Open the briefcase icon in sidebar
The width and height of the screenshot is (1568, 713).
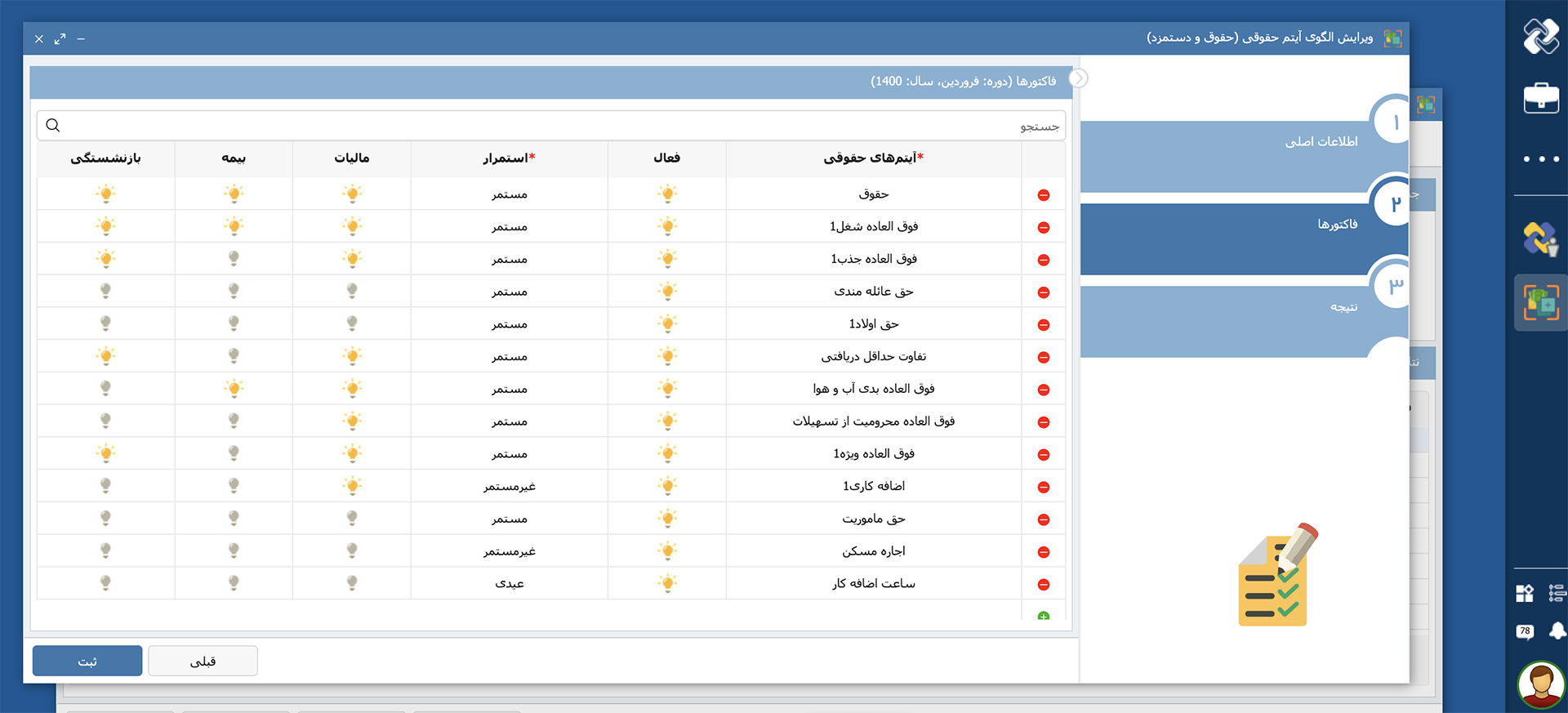1540,98
